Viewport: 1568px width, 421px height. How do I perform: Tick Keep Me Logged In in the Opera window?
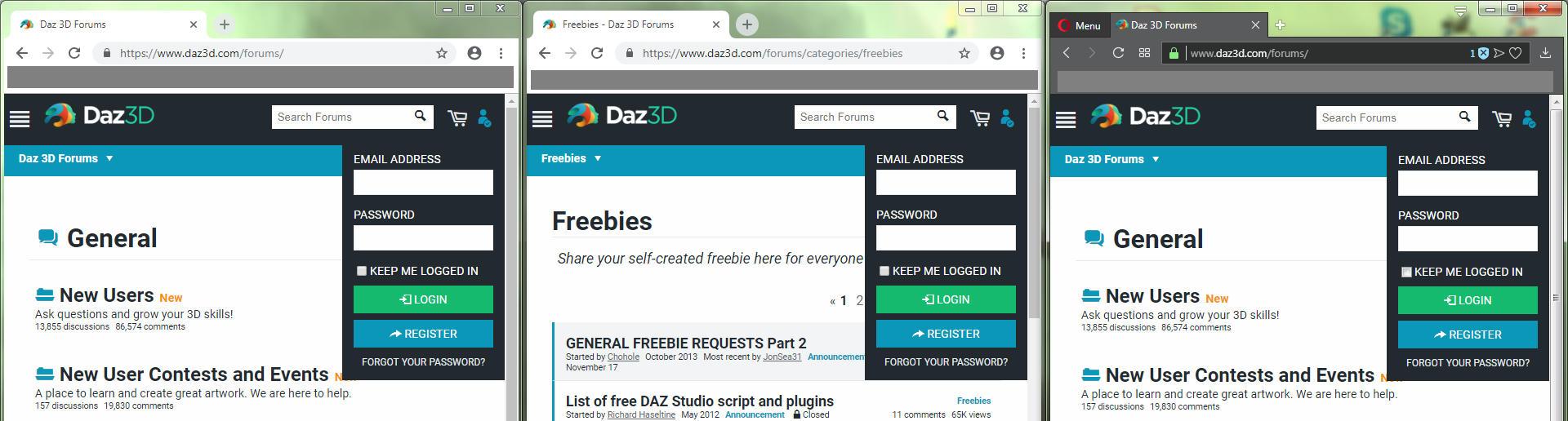click(1406, 272)
